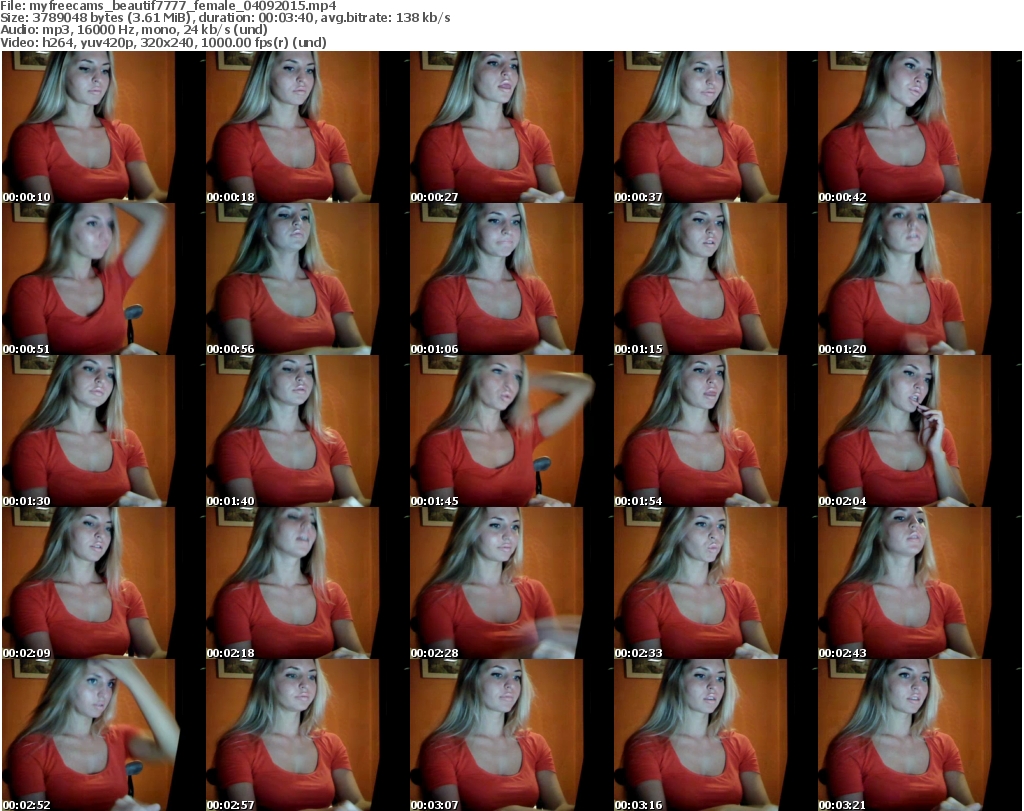Click the 00:02:57 contact sheet frame
Viewport: 1024px width, 811px height.
[x=308, y=735]
